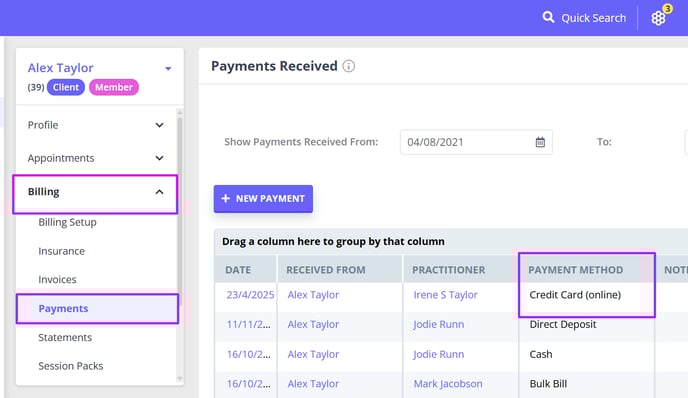Click the Mark Jacobson practitioner link

(448, 384)
